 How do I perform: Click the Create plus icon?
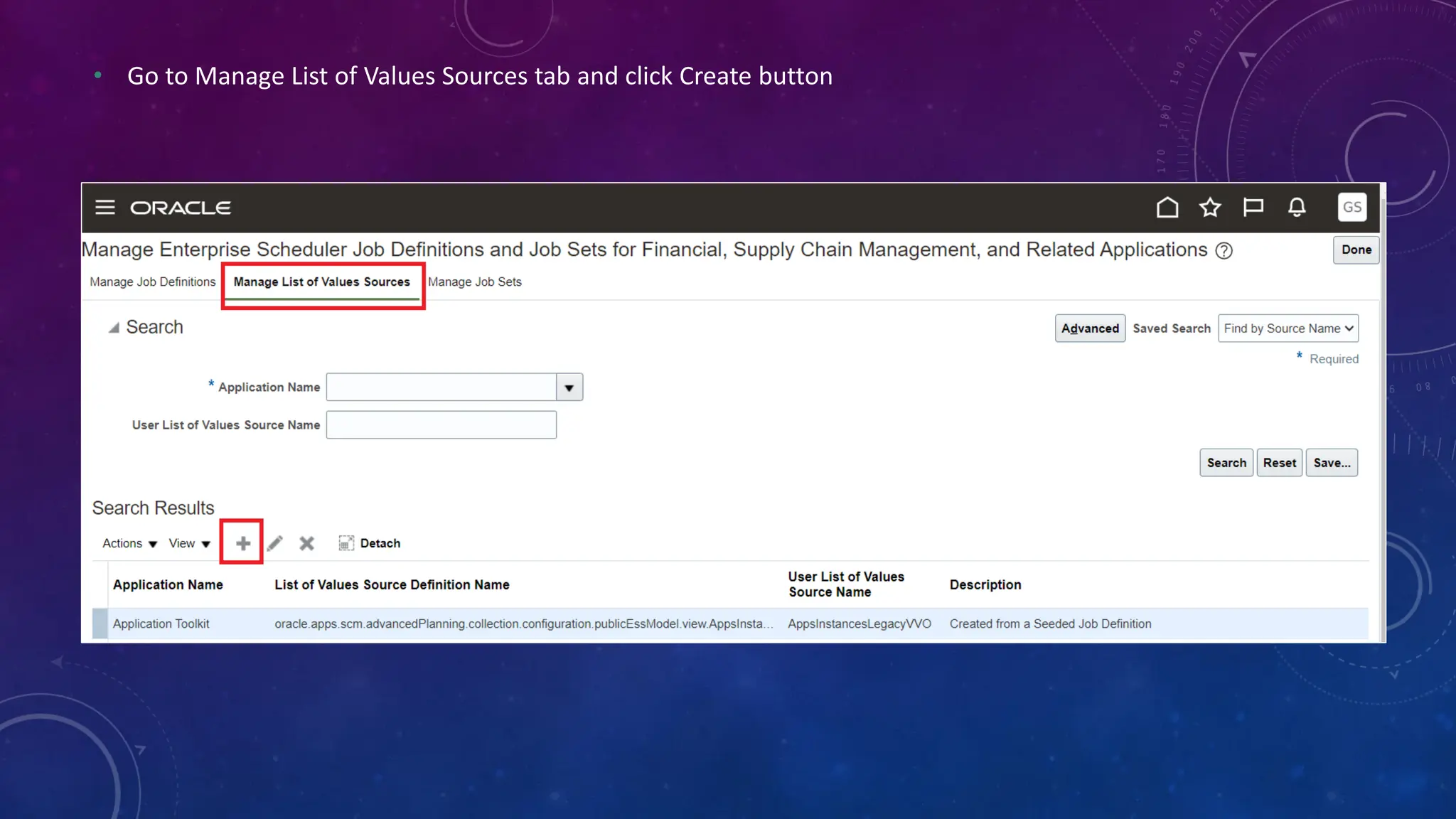click(243, 543)
